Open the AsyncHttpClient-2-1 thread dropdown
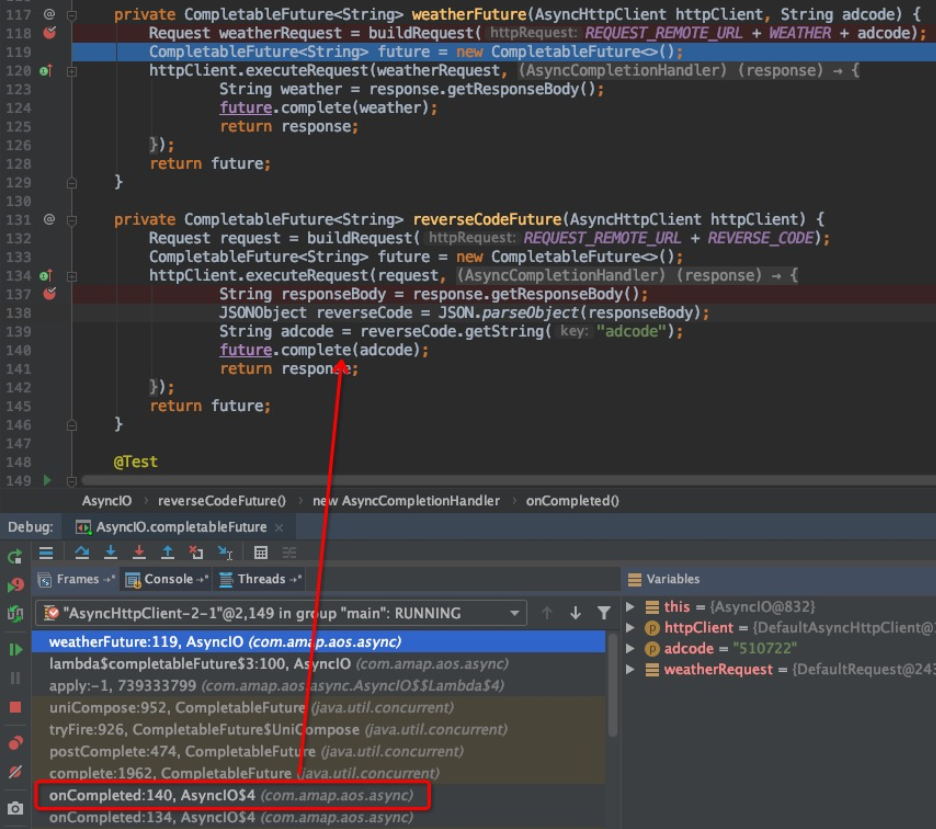The image size is (936, 829). coord(515,613)
